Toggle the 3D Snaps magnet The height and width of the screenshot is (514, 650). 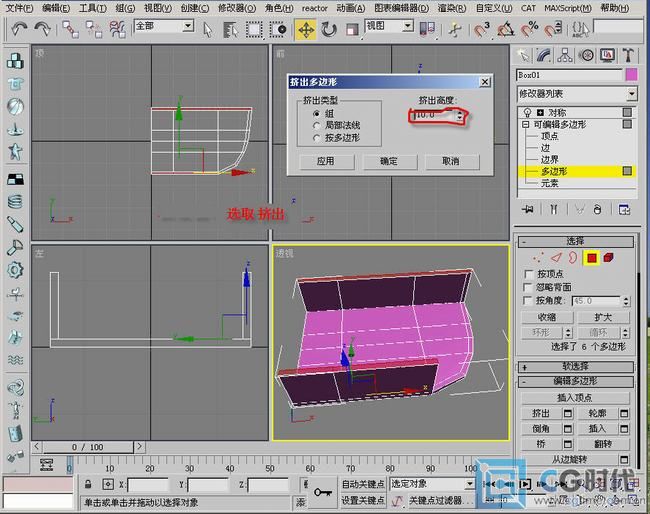pyautogui.click(x=482, y=30)
